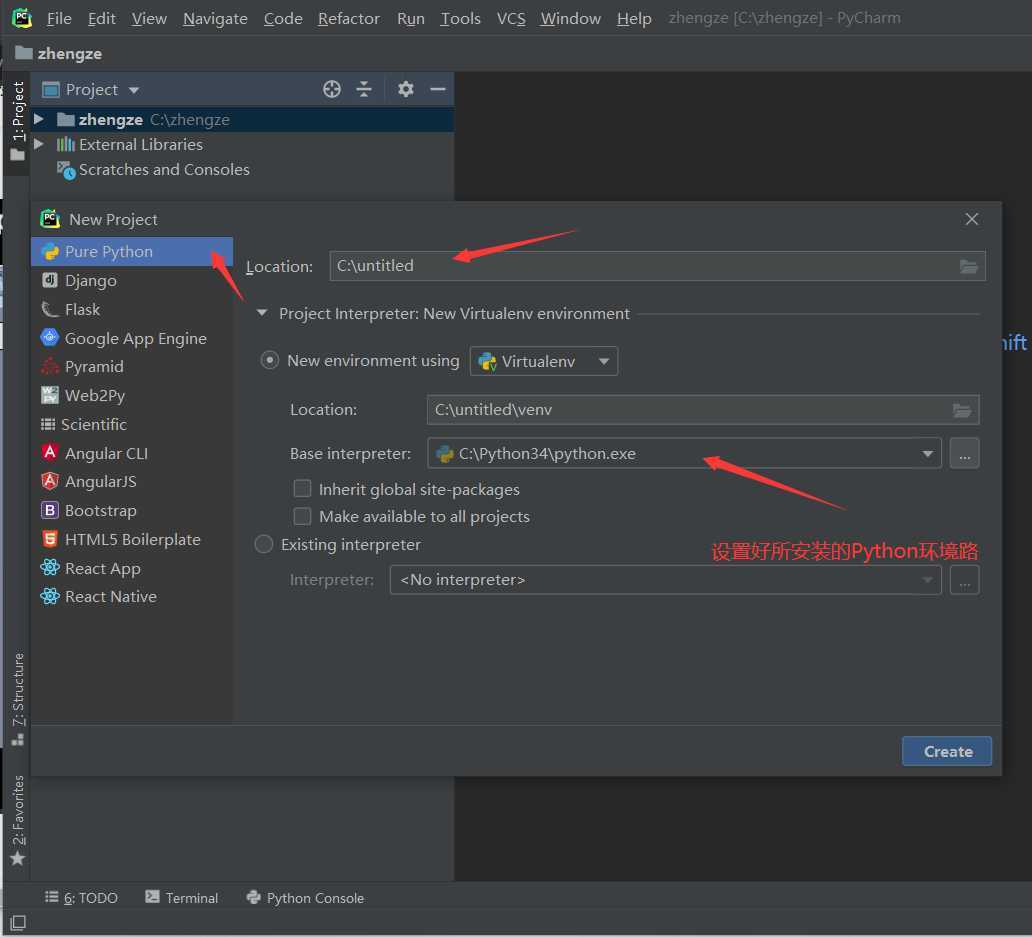Click zhengze breadcrumb in navigation bar
This screenshot has width=1032, height=937.
(x=59, y=53)
